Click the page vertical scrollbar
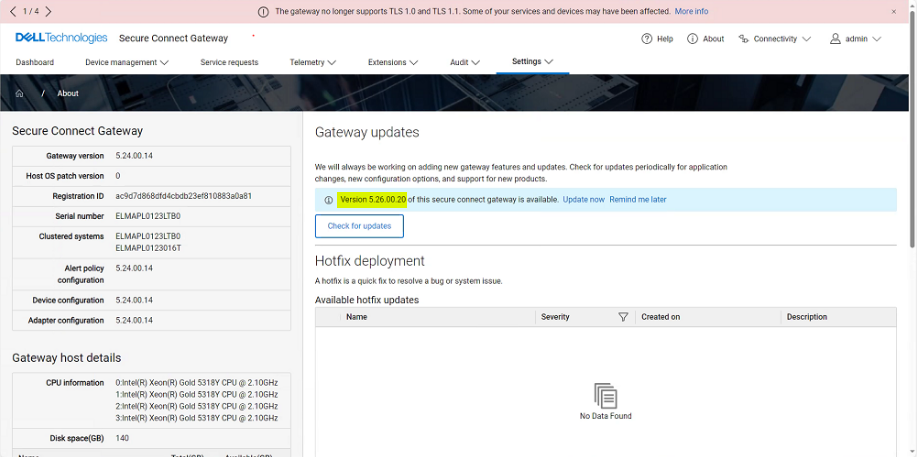The height and width of the screenshot is (457, 917). 912,129
